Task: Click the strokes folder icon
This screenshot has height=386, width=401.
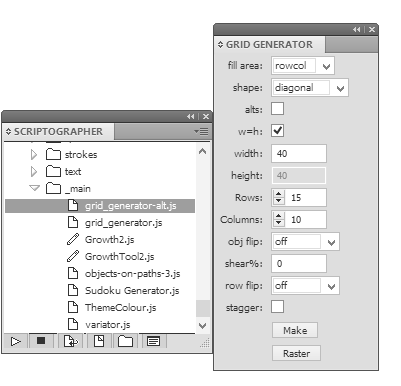Action: coord(53,154)
